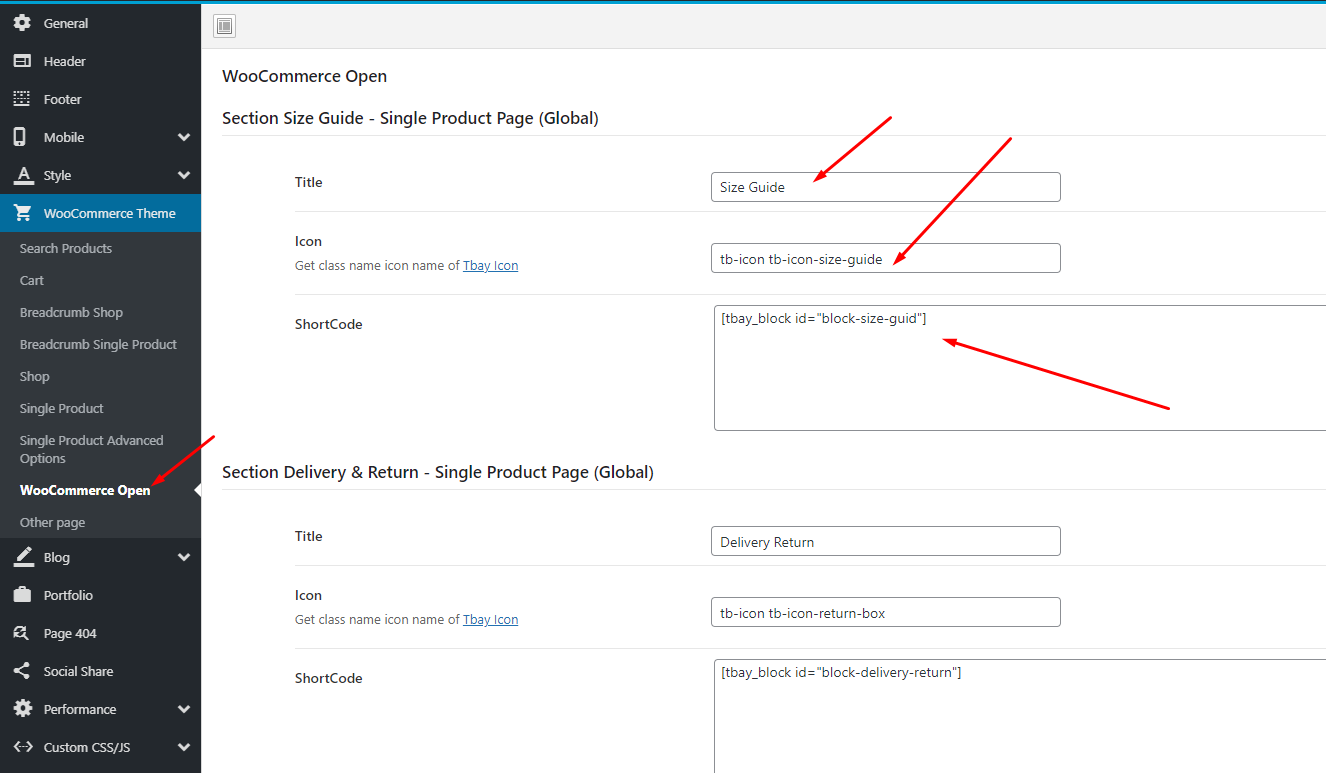Open Search Products settings

66,248
